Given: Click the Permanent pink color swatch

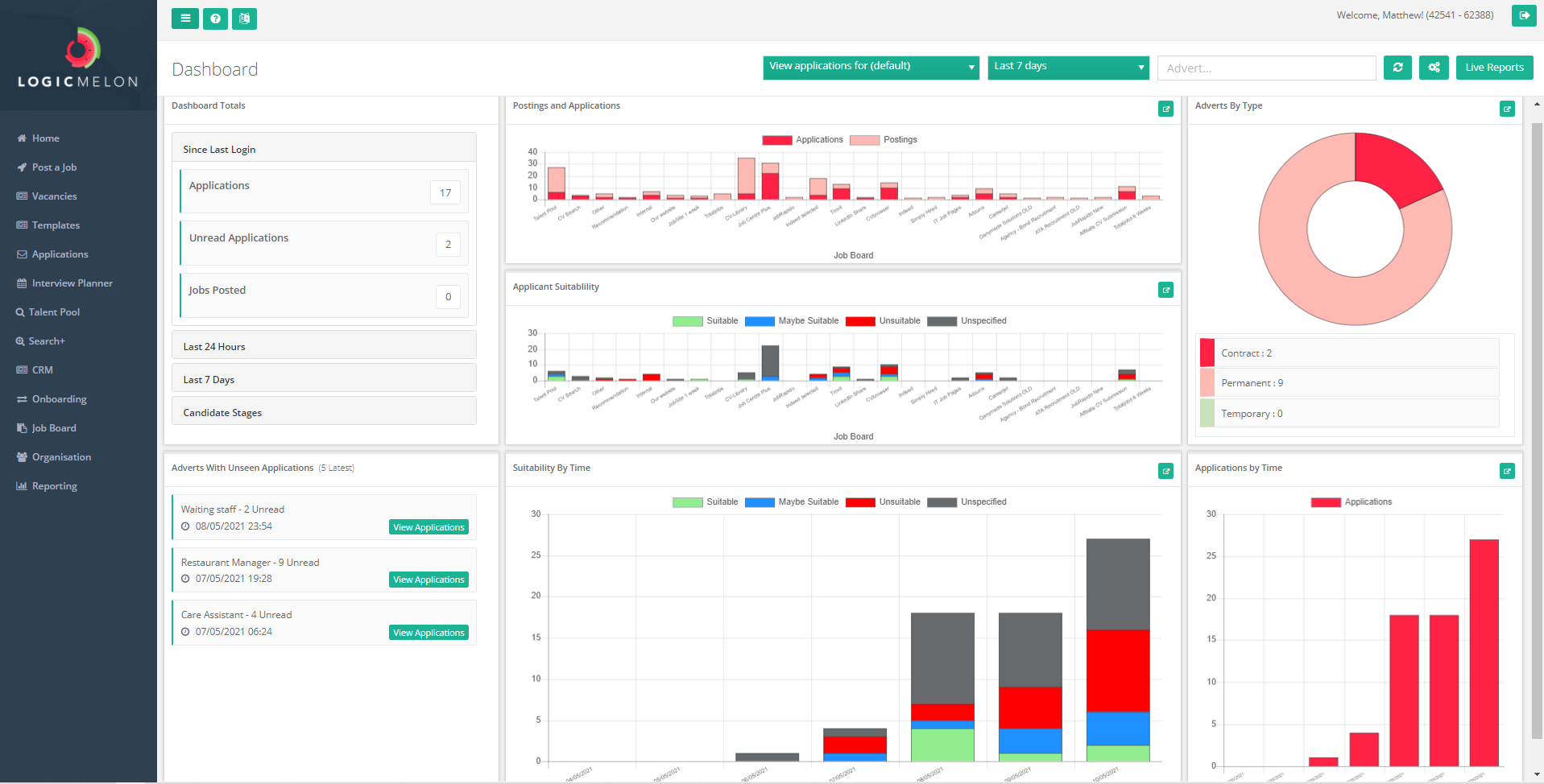Looking at the screenshot, I should (1207, 382).
